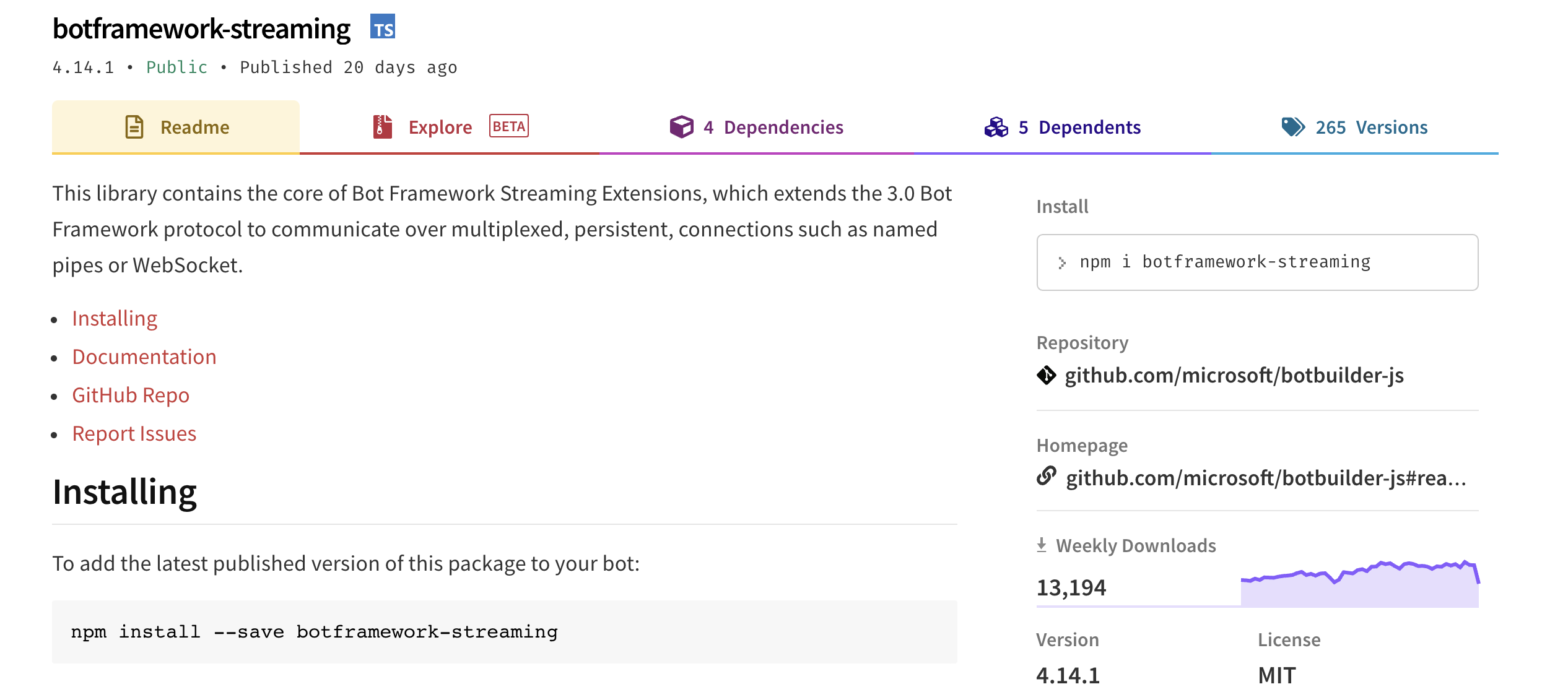Switch to the Explore tab
This screenshot has width=1568, height=692.
click(440, 127)
